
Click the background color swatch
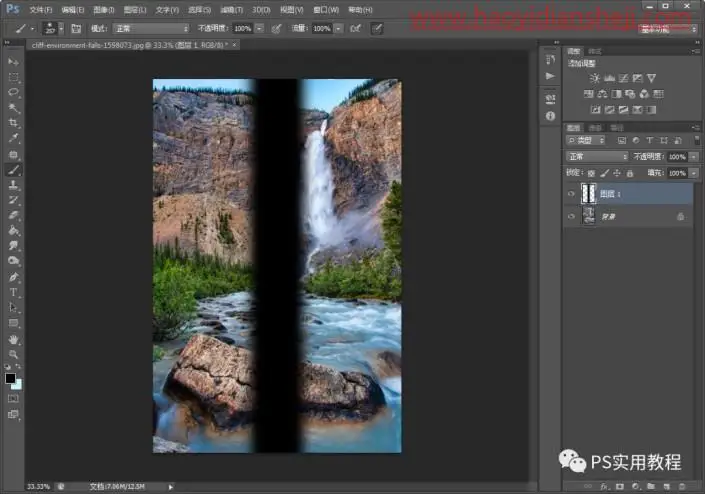(x=18, y=385)
